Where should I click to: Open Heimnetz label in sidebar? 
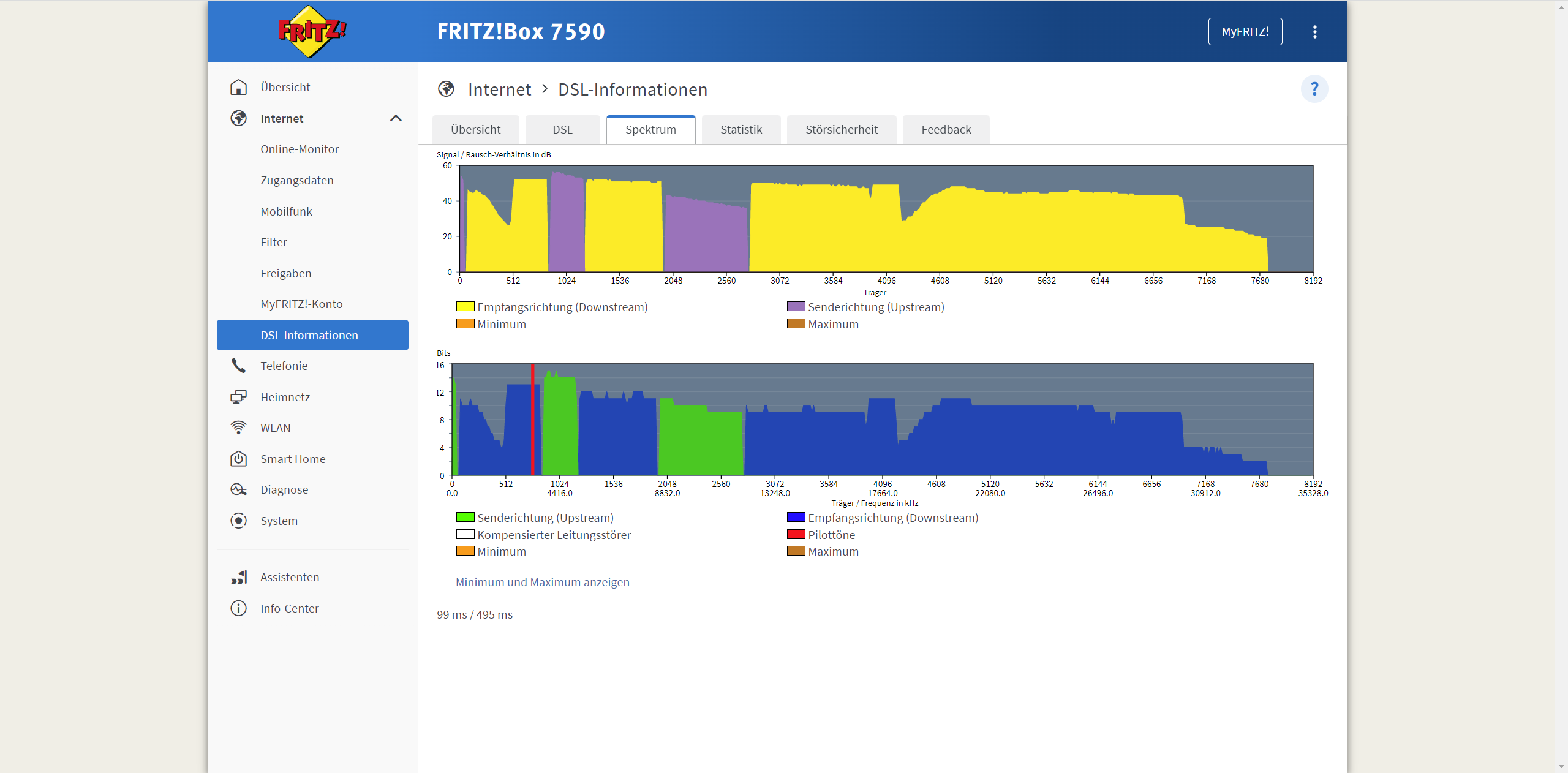(285, 397)
